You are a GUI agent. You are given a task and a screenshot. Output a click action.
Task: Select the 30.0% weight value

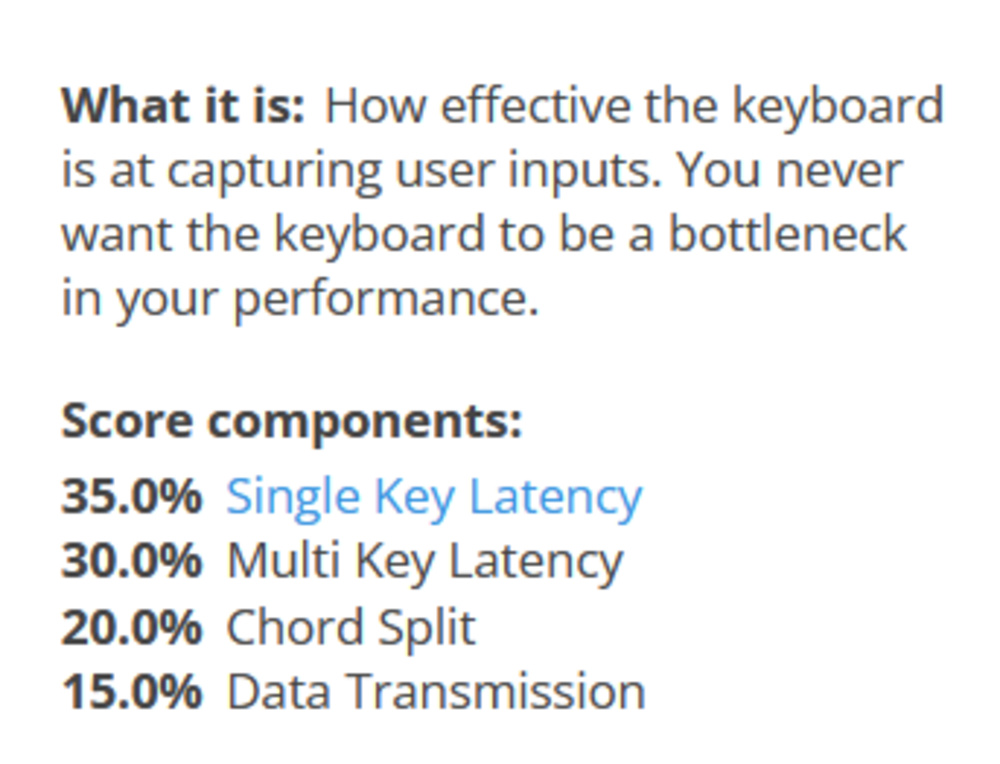point(131,561)
